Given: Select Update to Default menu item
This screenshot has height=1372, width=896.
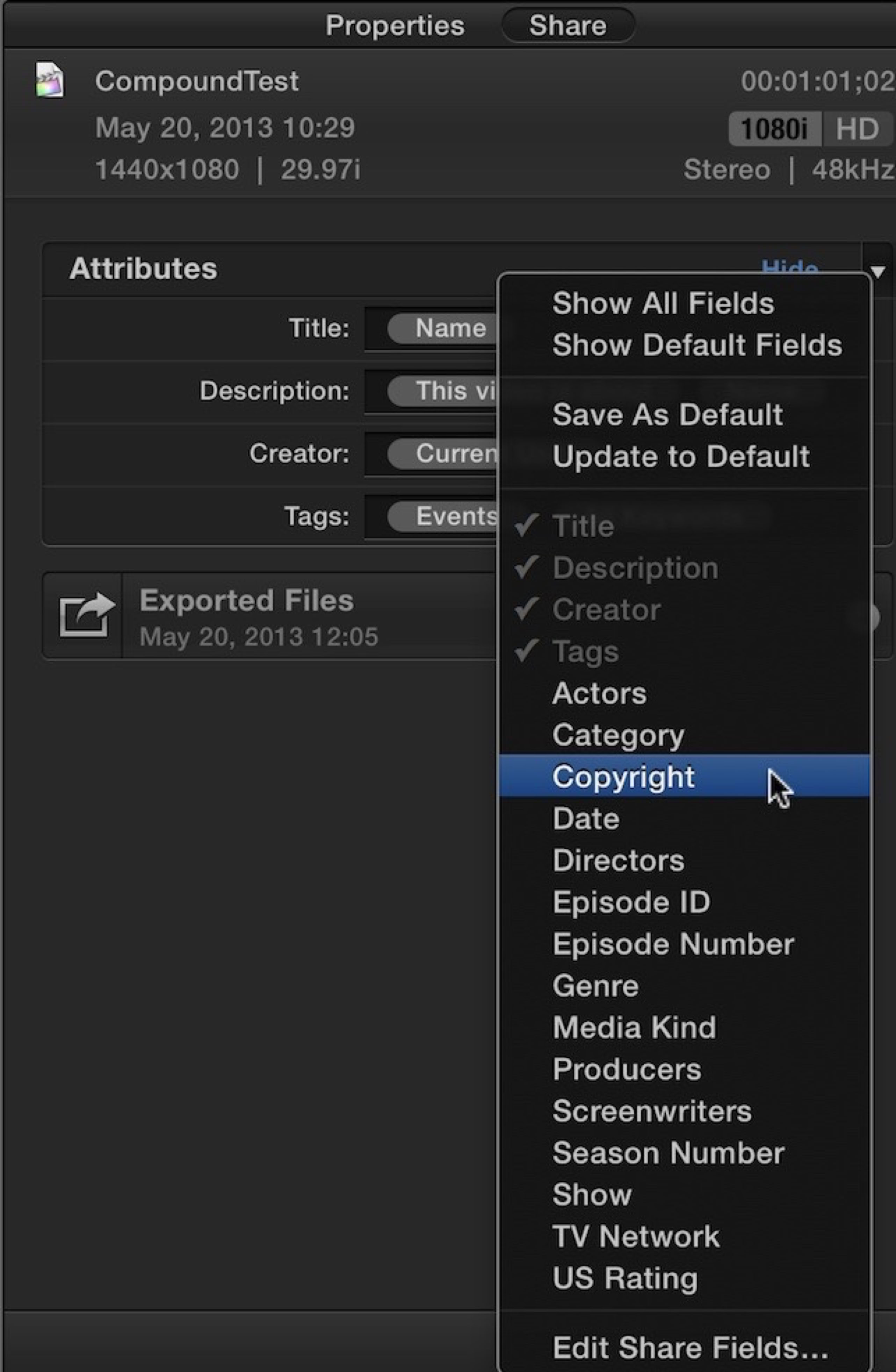Looking at the screenshot, I should coord(680,457).
